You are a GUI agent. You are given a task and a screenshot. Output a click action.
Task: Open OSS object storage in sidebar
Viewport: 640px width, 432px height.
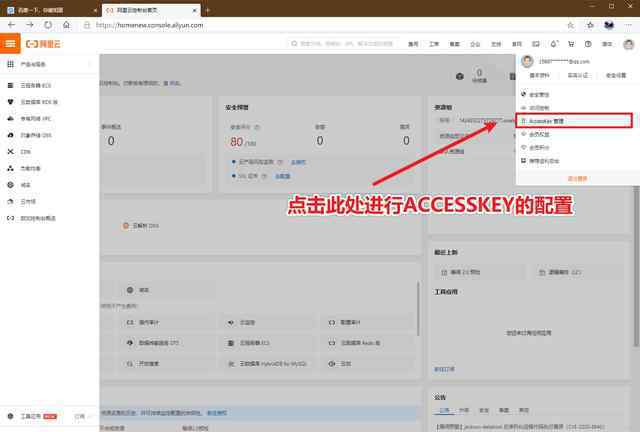tap(36, 135)
